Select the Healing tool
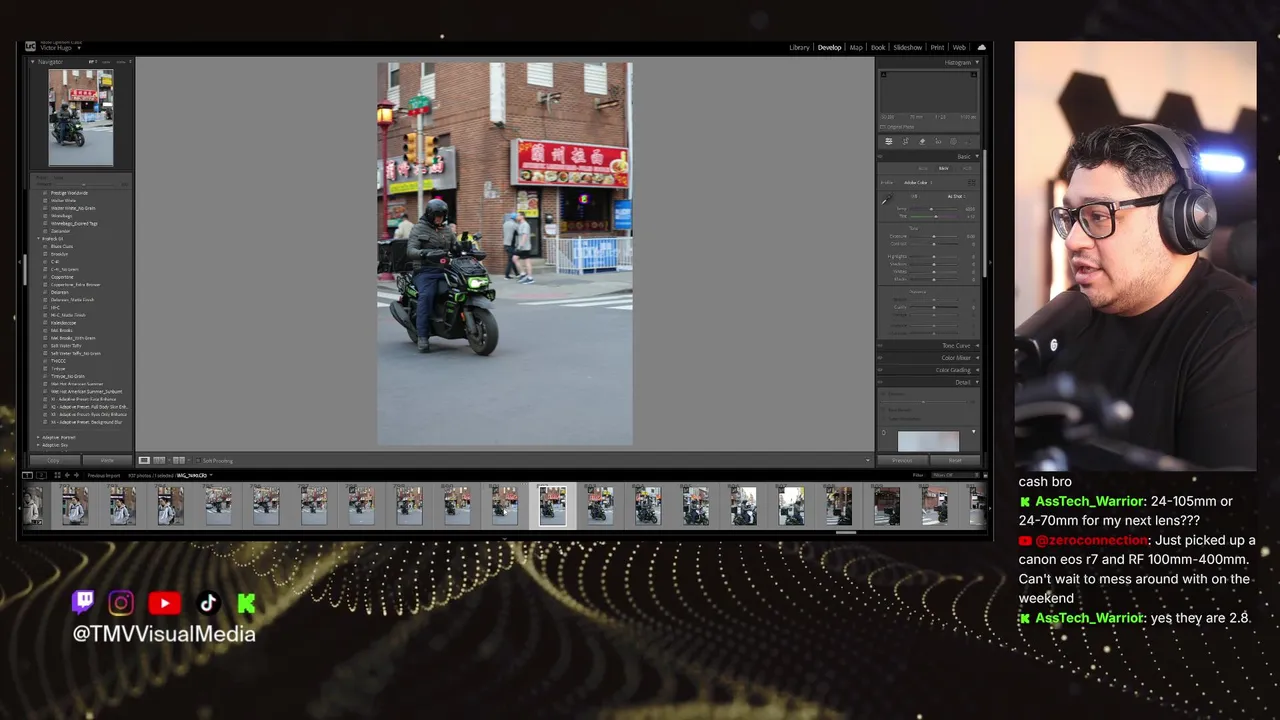Image resolution: width=1280 pixels, height=720 pixels. (x=922, y=141)
